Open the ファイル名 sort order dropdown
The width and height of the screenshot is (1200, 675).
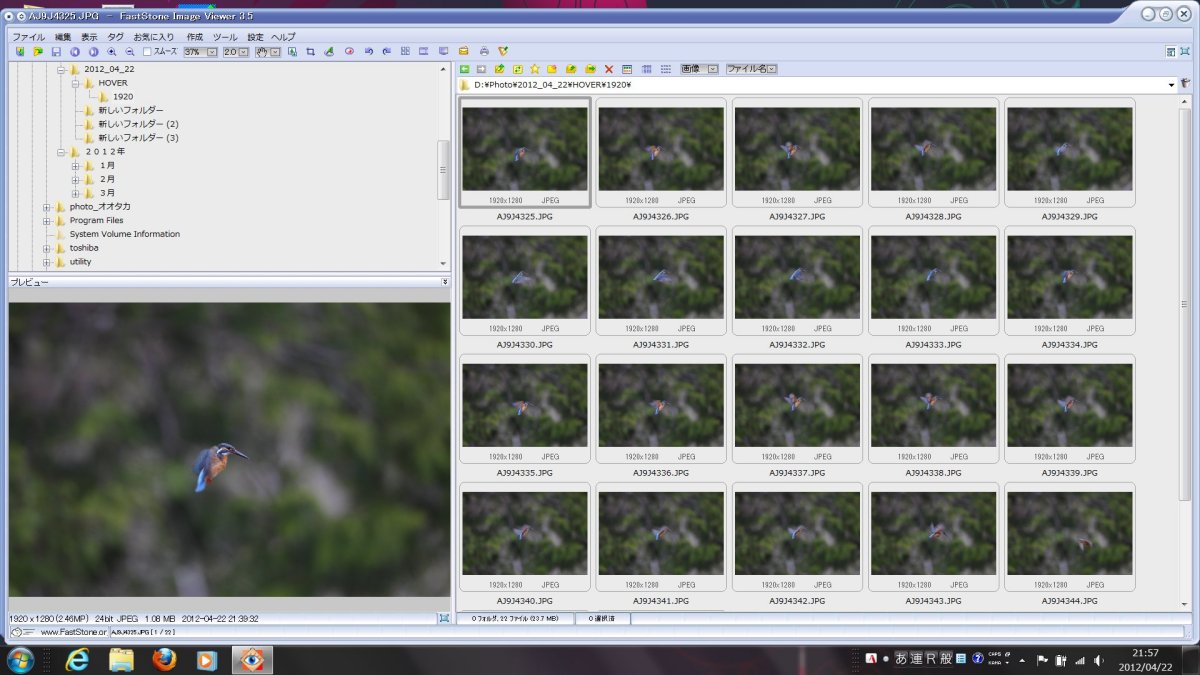pyautogui.click(x=772, y=69)
